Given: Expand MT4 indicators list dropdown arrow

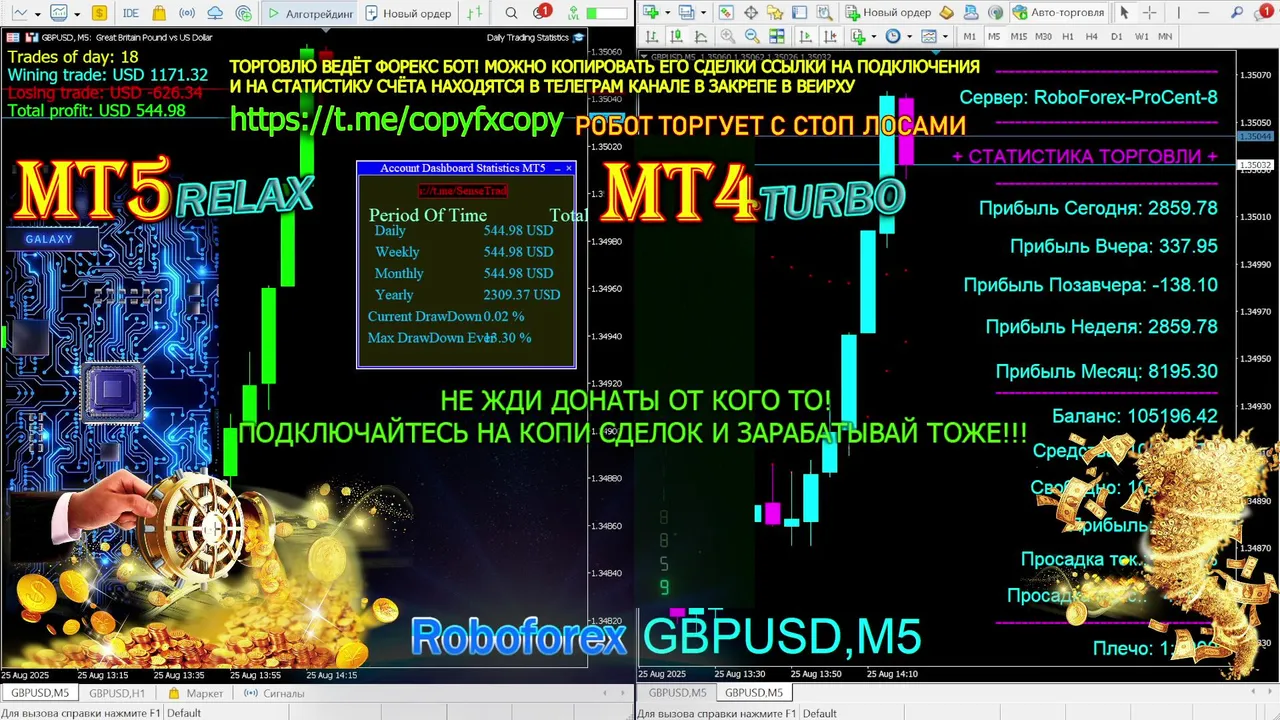Looking at the screenshot, I should pyautogui.click(x=874, y=37).
